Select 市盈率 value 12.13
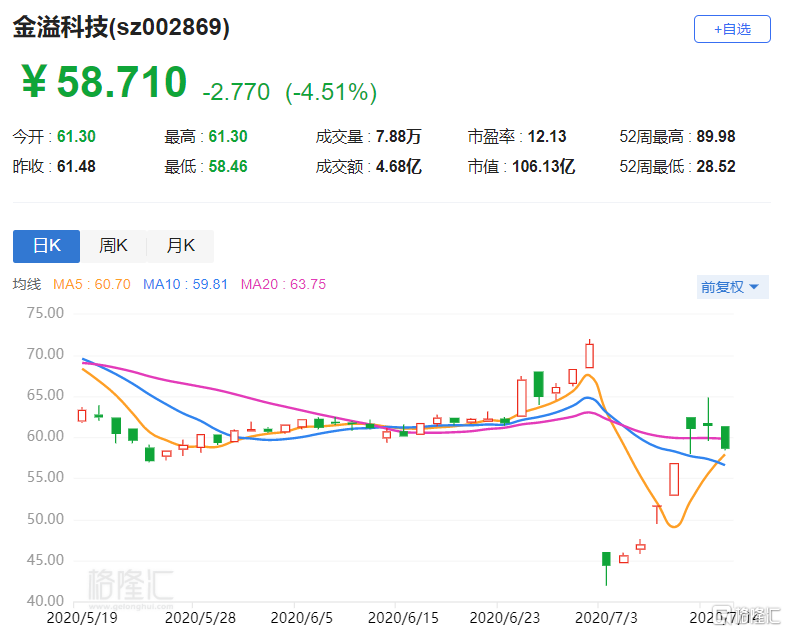 (x=547, y=137)
